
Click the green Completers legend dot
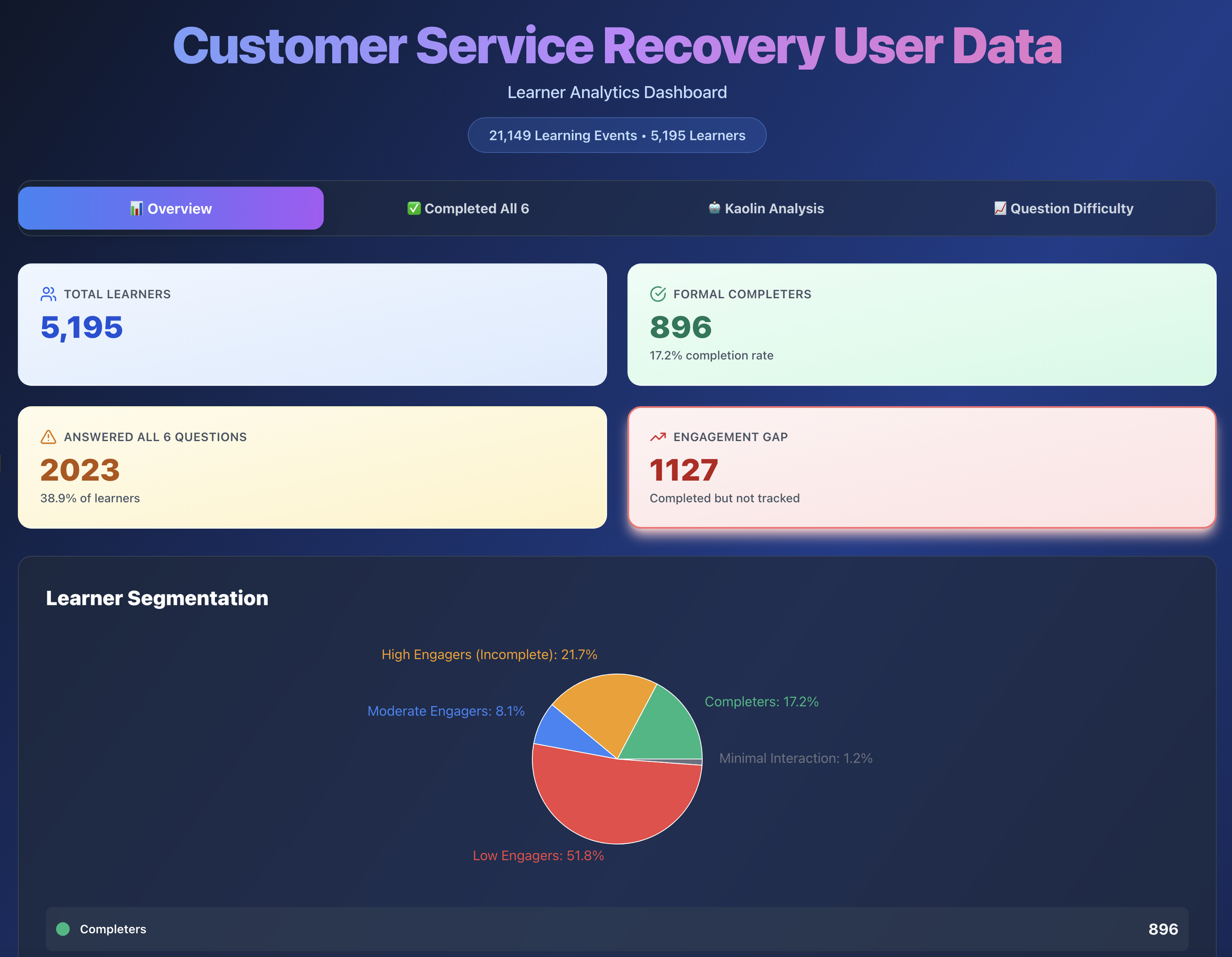point(63,929)
